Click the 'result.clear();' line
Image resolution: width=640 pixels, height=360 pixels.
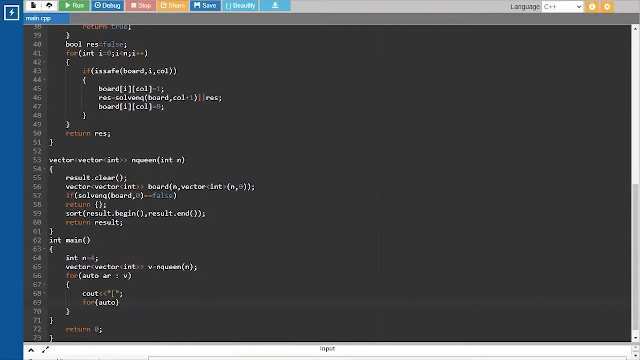[96, 178]
